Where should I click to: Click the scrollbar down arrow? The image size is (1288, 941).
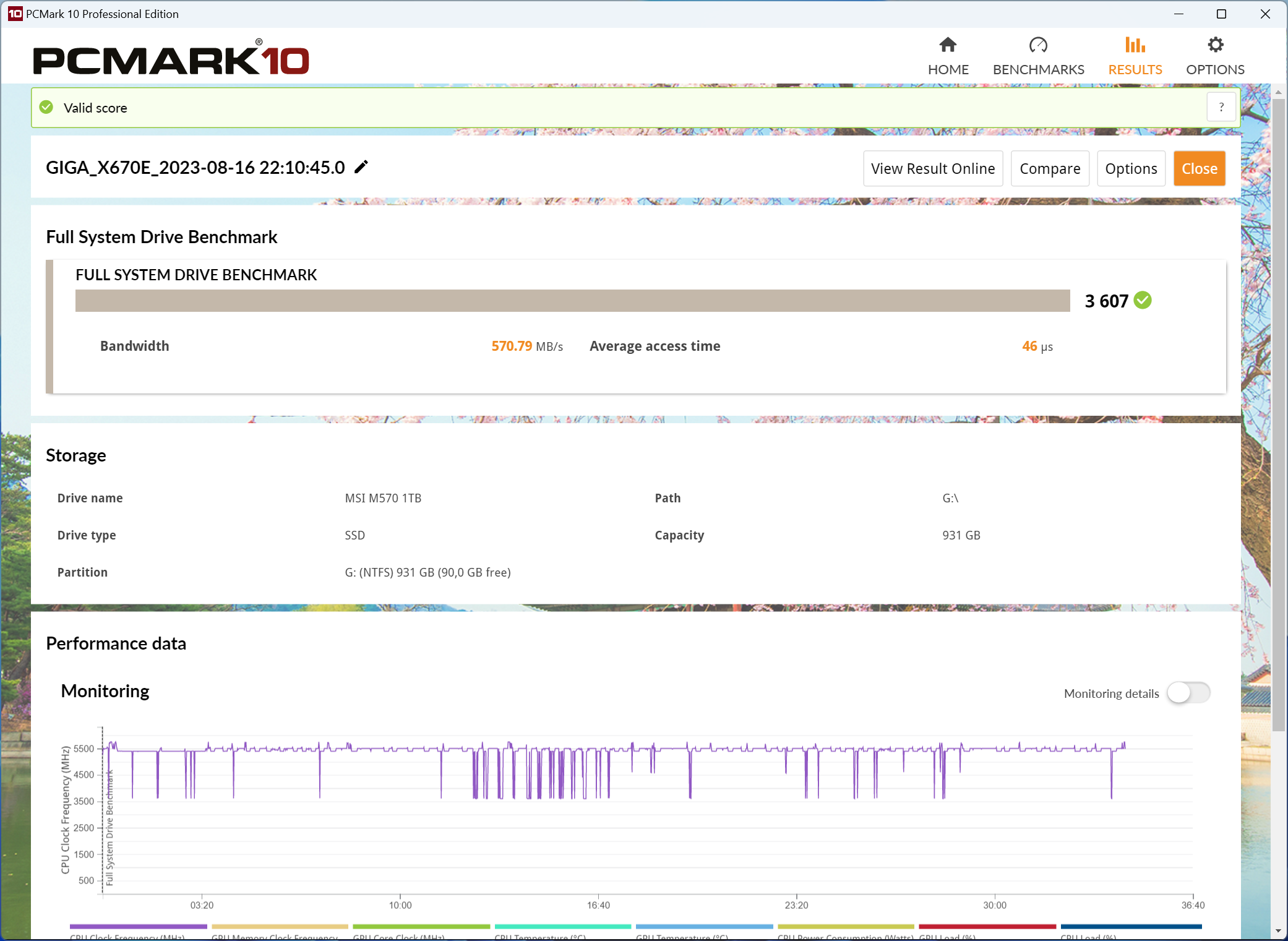1278,931
